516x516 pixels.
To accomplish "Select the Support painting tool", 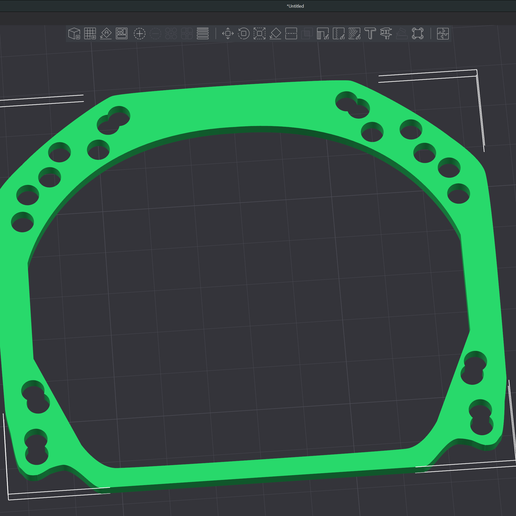I will pyautogui.click(x=323, y=34).
